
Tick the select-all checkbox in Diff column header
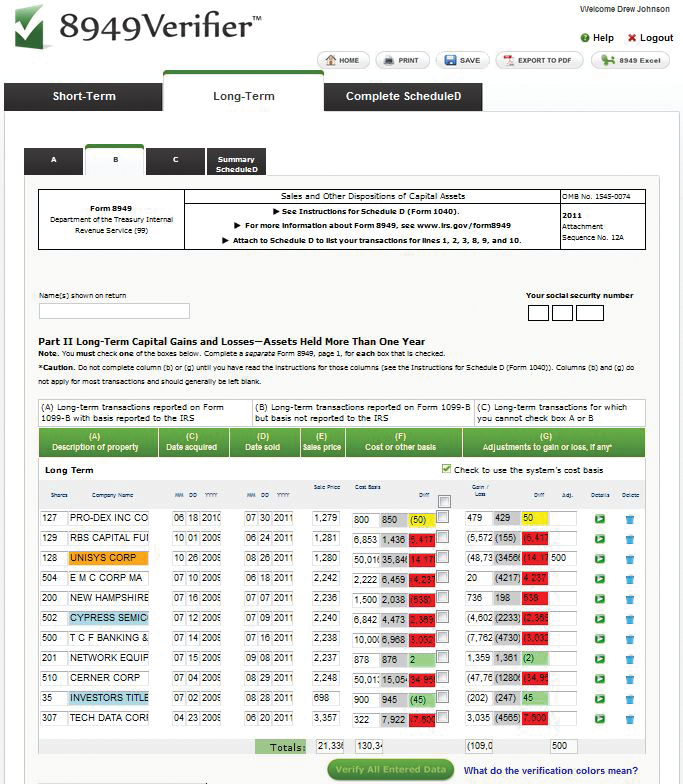(444, 502)
